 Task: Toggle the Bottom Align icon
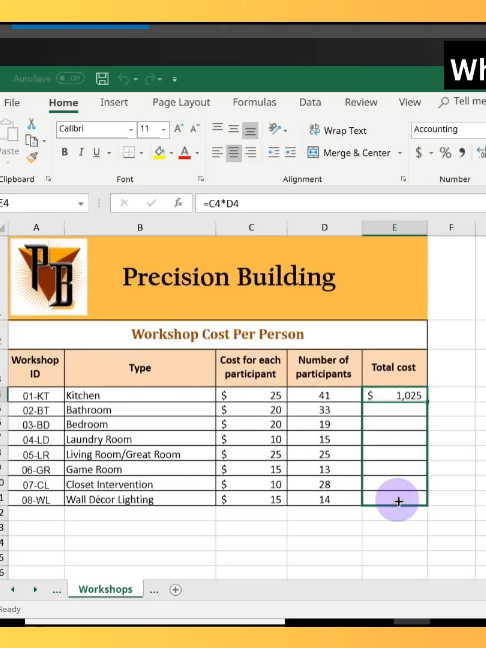tap(250, 131)
